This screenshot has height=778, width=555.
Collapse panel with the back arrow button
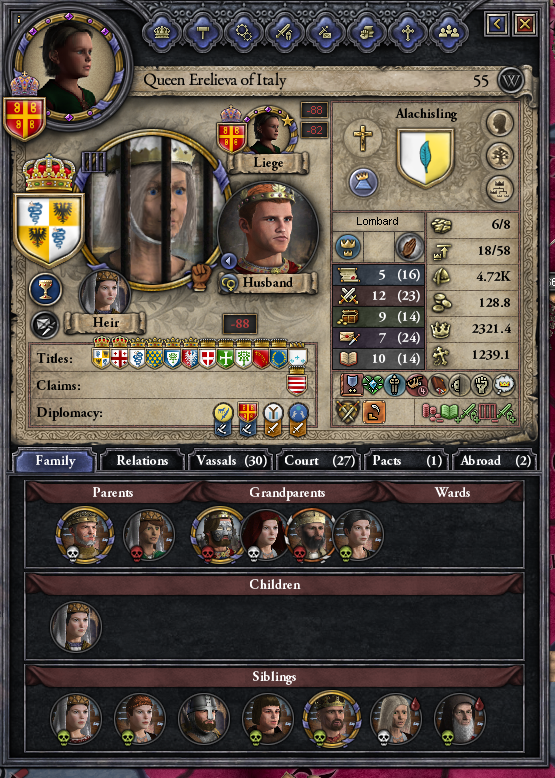(x=497, y=23)
